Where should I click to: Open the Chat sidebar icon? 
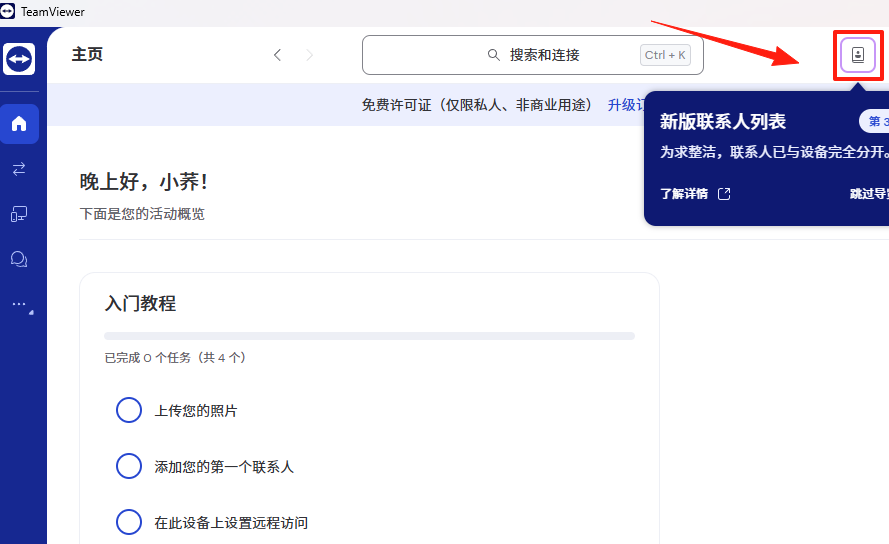click(19, 259)
